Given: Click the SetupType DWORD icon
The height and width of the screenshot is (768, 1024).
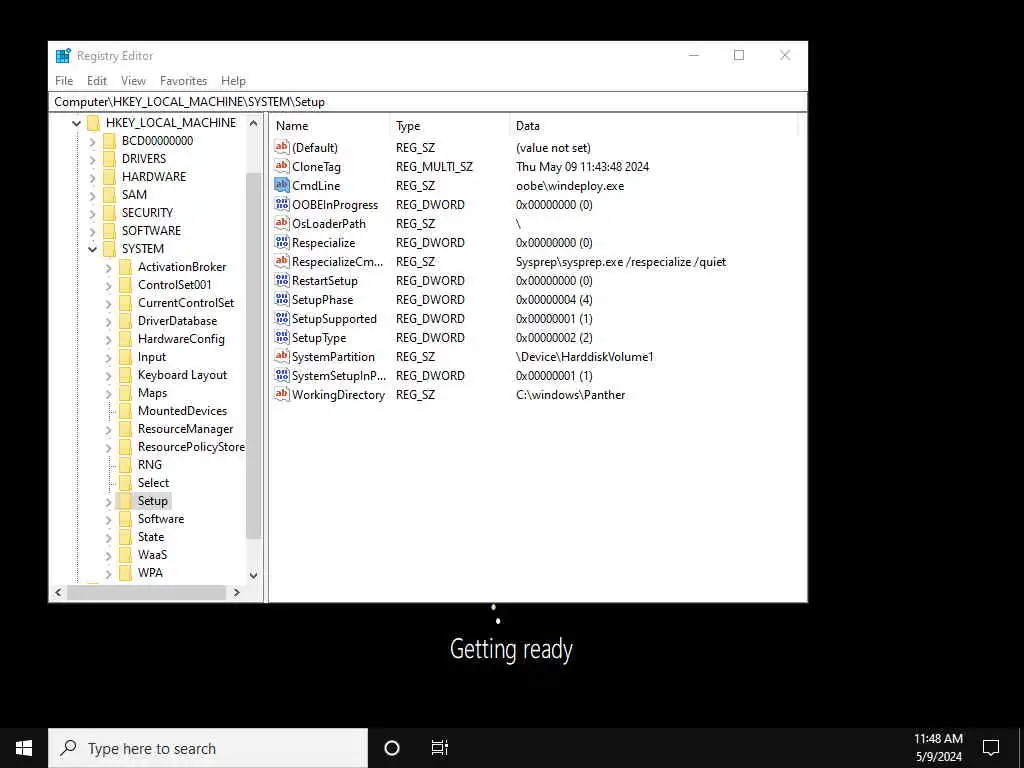Looking at the screenshot, I should 281,338.
